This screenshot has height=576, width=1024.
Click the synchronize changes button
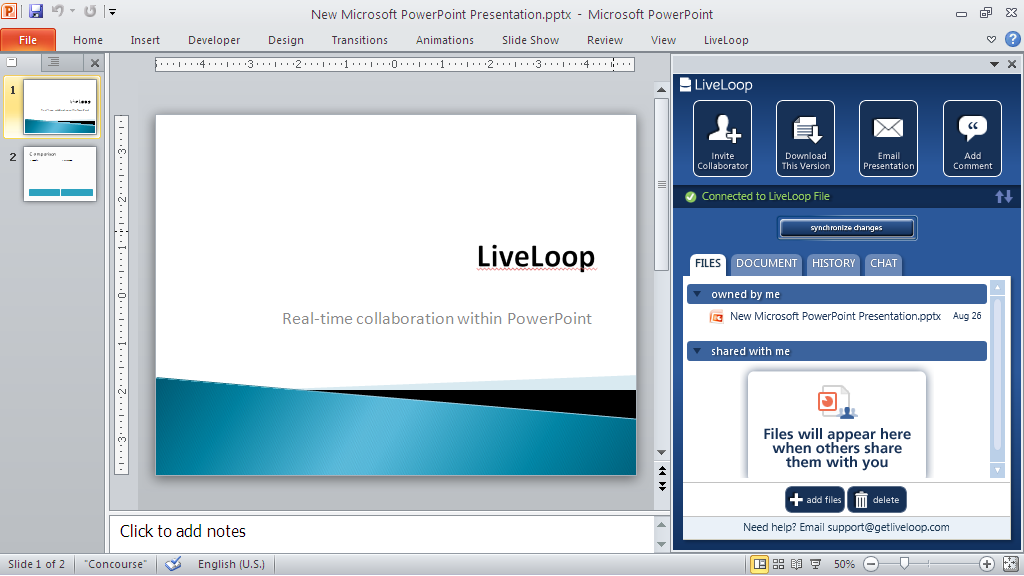click(x=846, y=228)
